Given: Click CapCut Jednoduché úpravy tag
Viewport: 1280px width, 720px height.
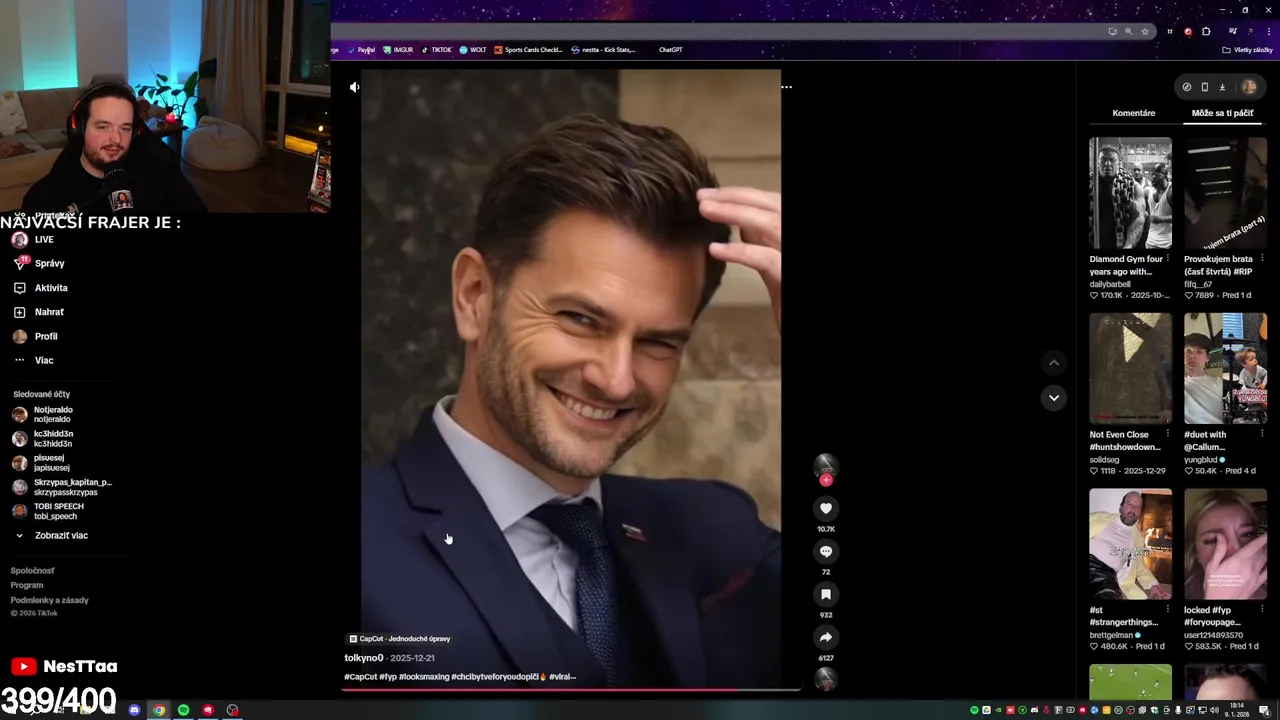Looking at the screenshot, I should coord(400,638).
